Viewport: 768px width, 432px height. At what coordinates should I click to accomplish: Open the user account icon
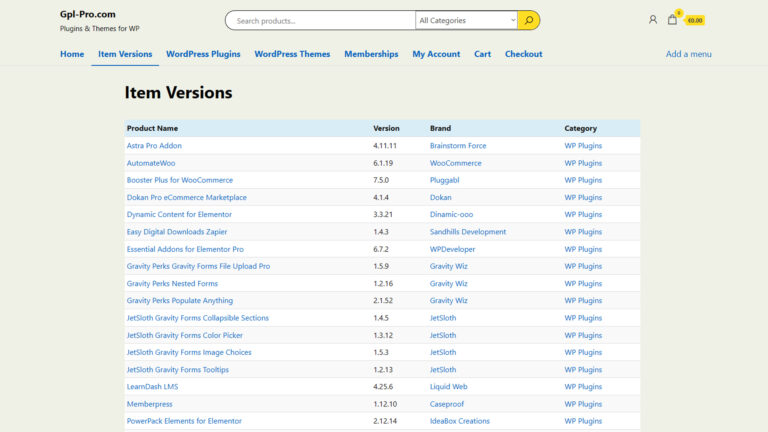[653, 19]
